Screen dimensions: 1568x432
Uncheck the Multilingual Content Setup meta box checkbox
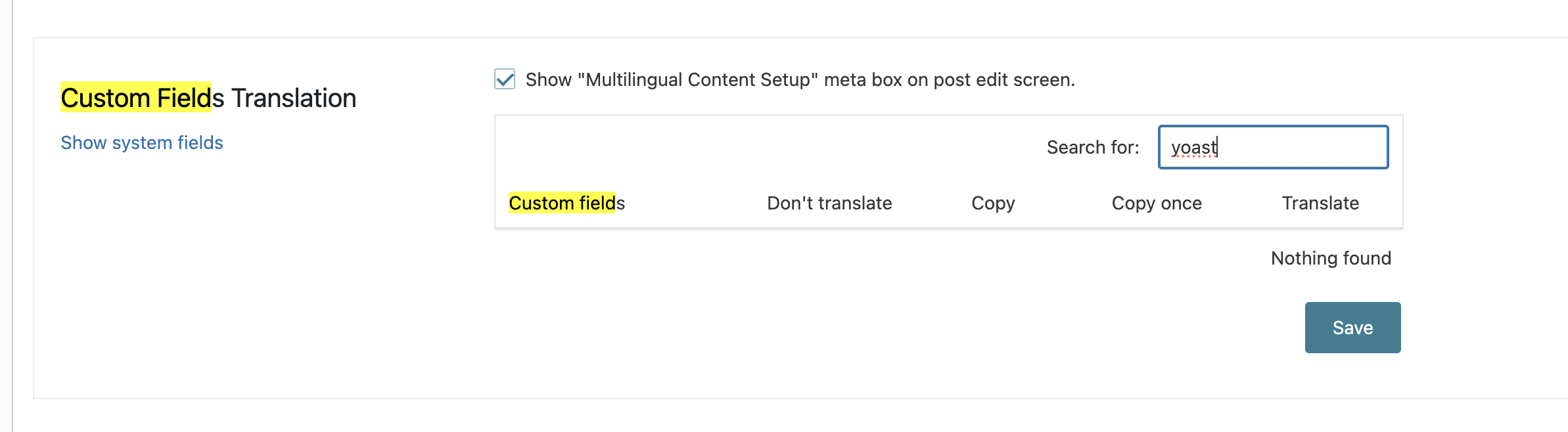point(505,79)
